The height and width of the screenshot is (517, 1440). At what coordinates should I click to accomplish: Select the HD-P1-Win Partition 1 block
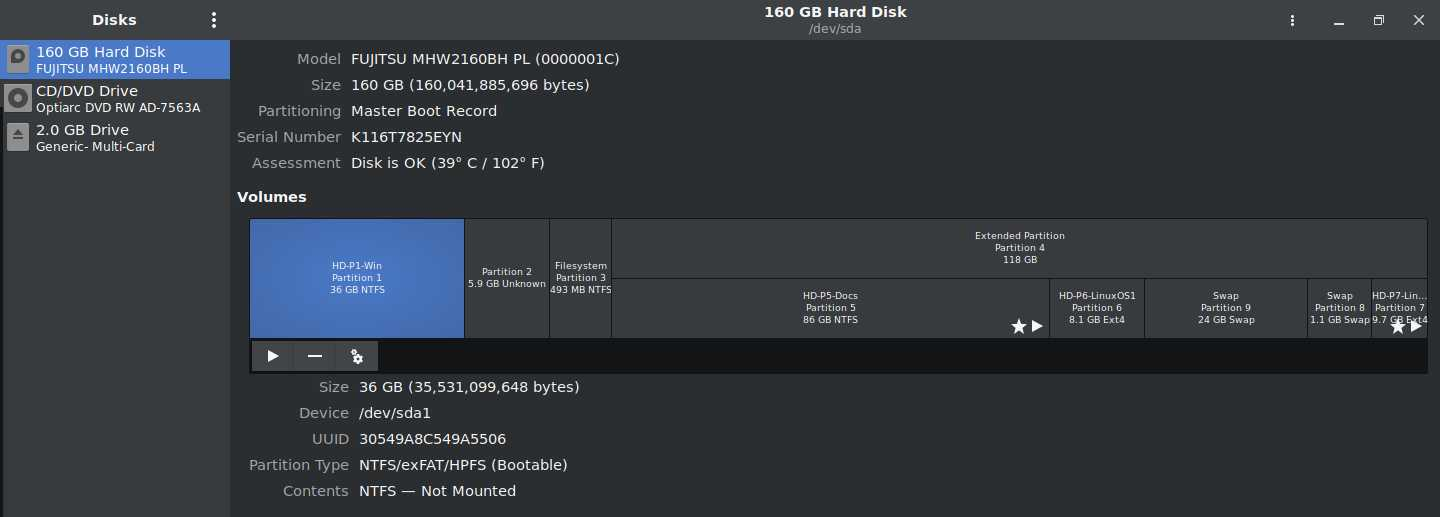click(357, 278)
